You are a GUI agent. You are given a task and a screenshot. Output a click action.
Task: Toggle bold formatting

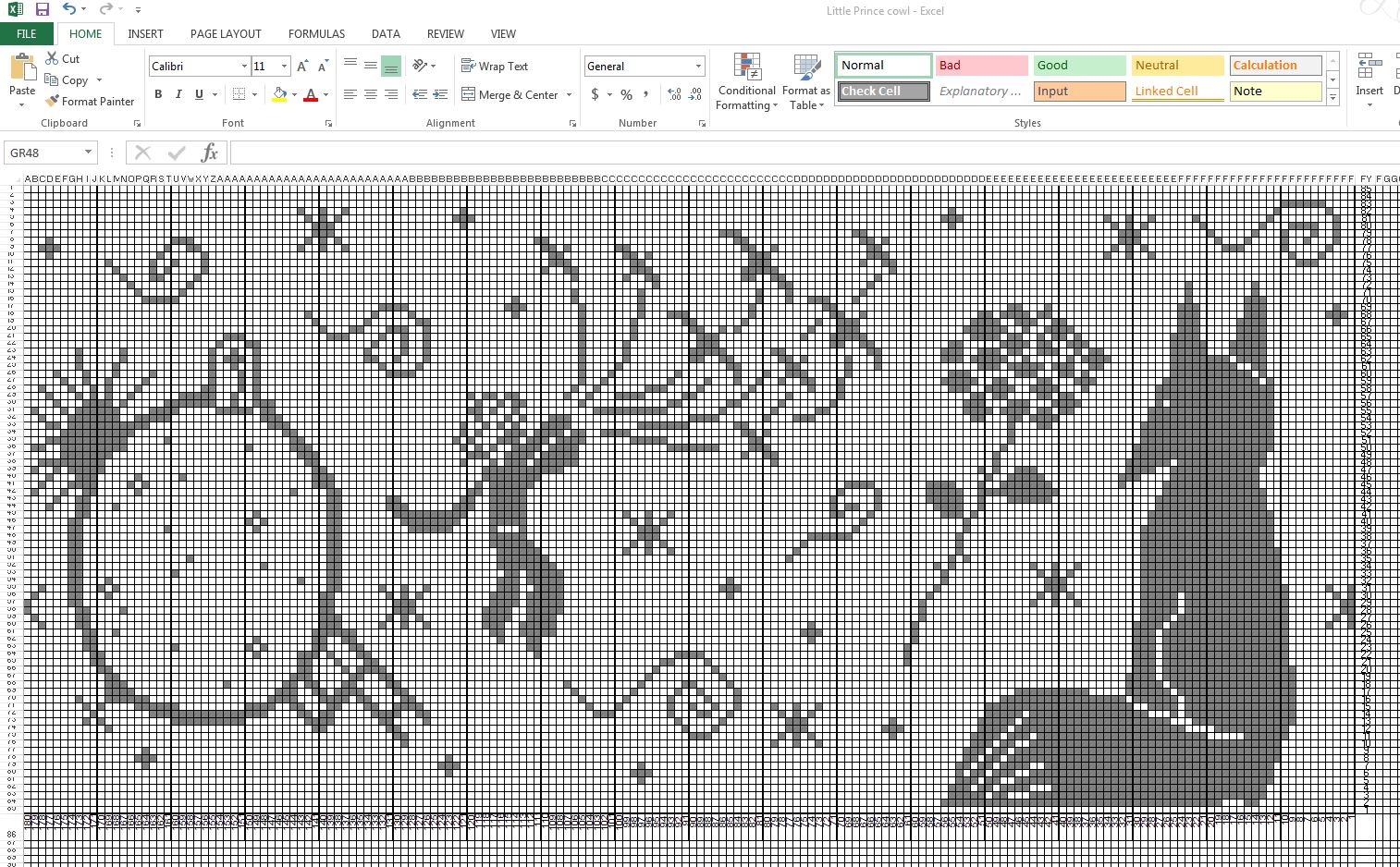157,93
